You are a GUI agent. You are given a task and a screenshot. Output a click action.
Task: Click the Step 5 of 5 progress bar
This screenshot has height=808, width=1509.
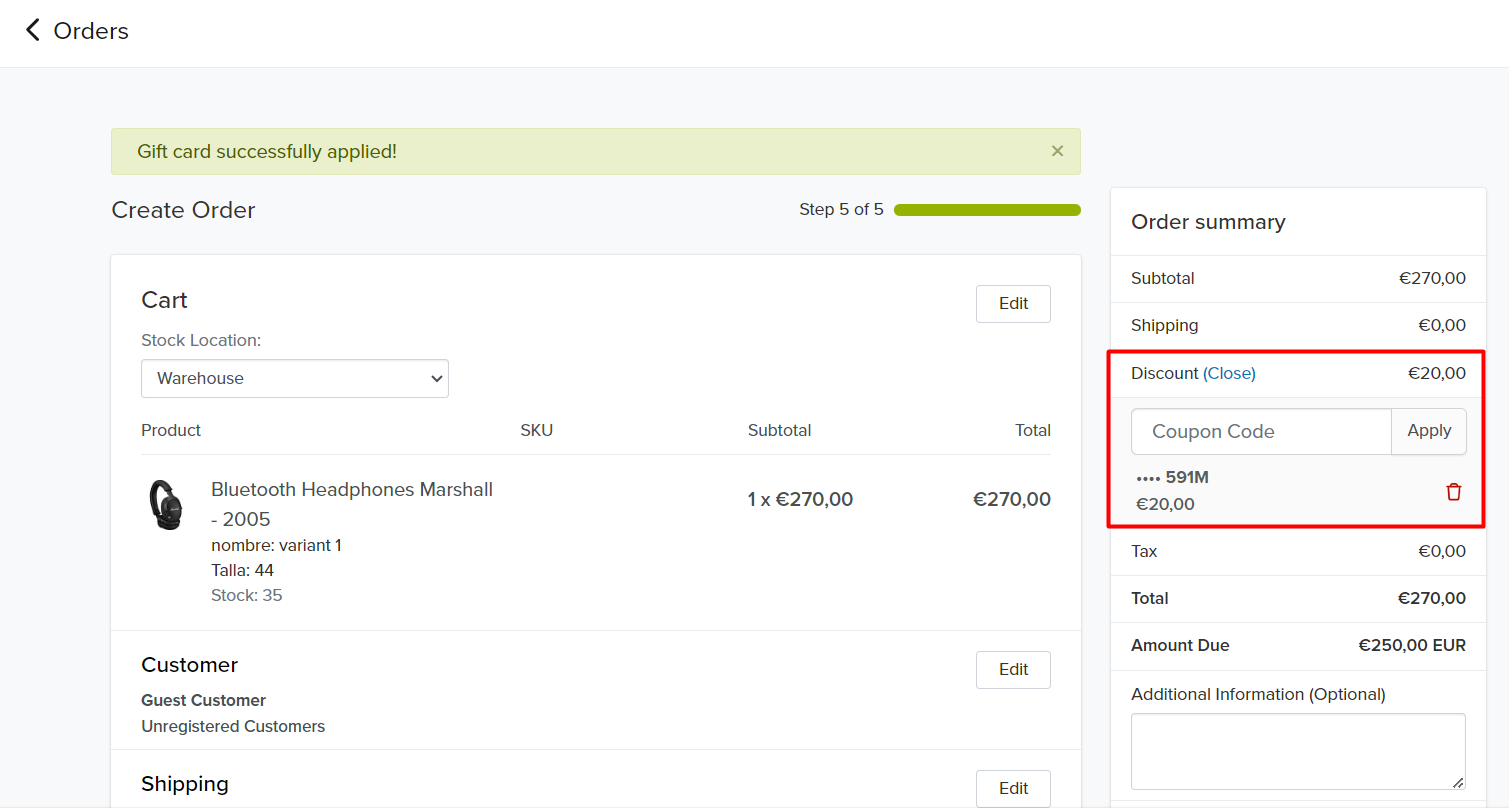(x=987, y=210)
